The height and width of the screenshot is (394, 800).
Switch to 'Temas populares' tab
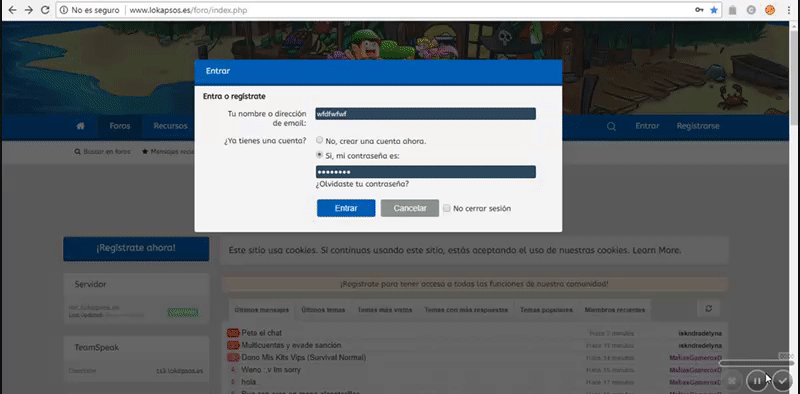[x=546, y=310]
